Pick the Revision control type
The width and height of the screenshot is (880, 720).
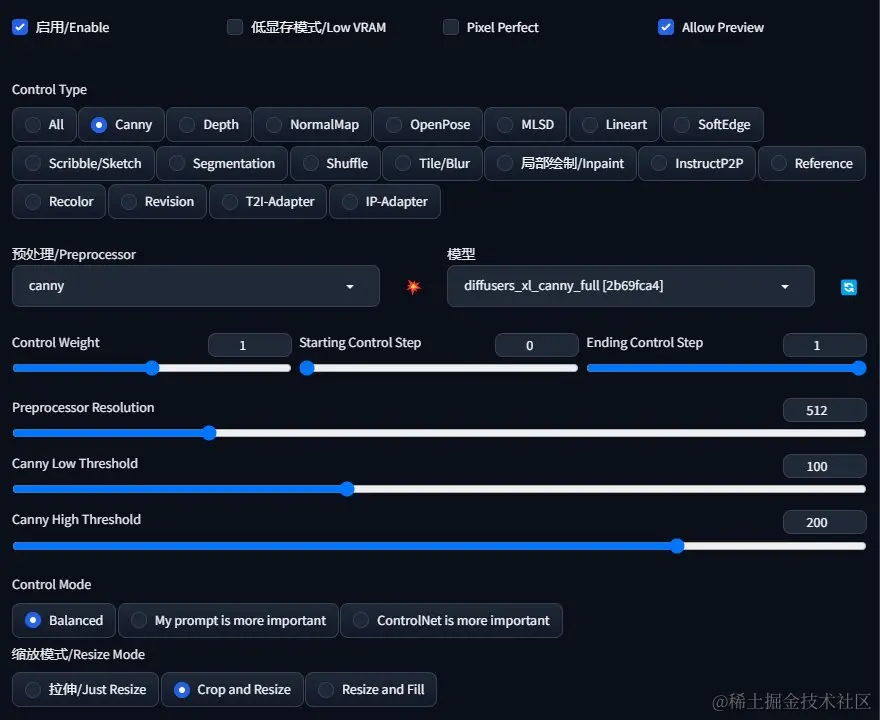[x=157, y=201]
